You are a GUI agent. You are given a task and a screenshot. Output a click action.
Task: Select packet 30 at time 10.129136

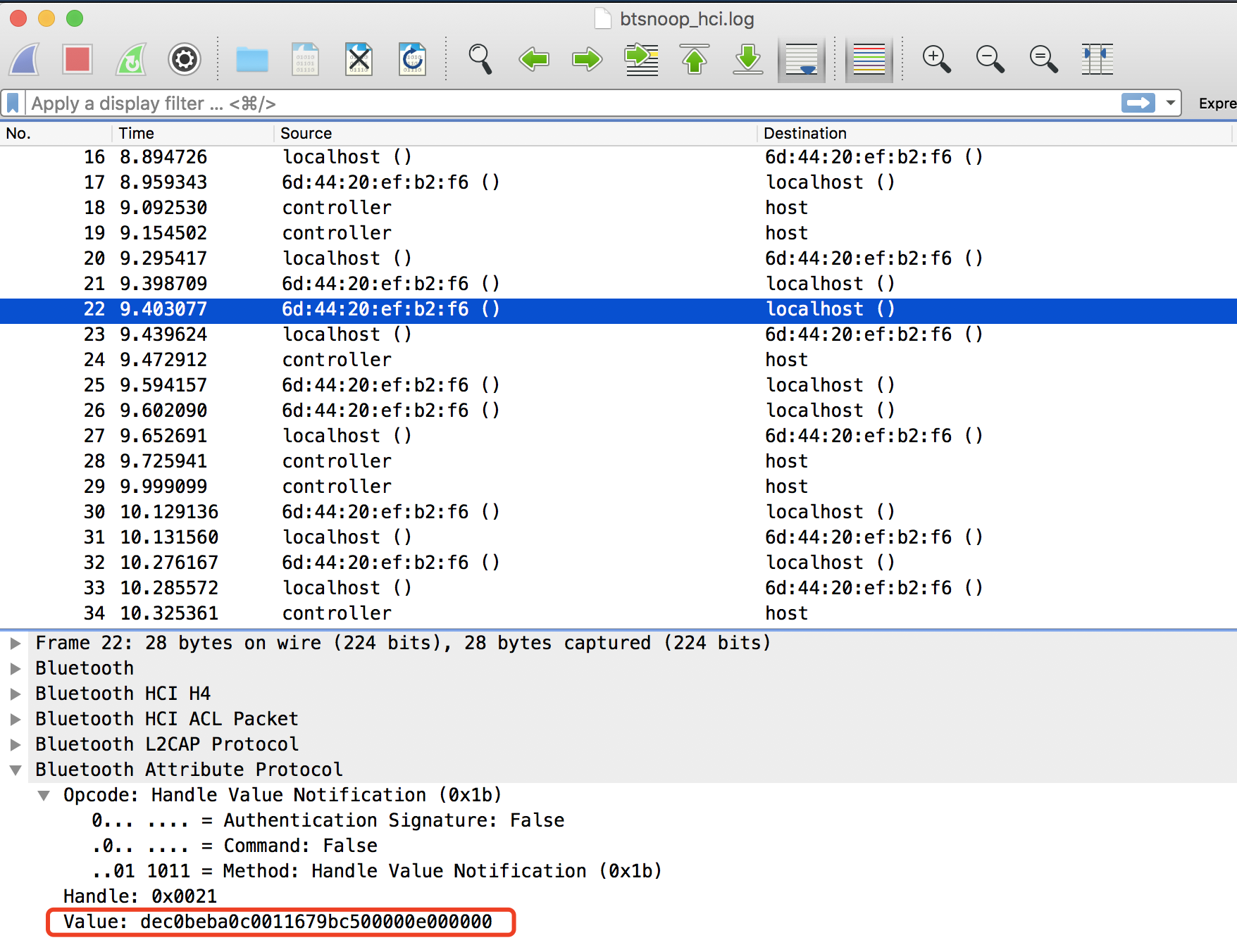pos(618,512)
